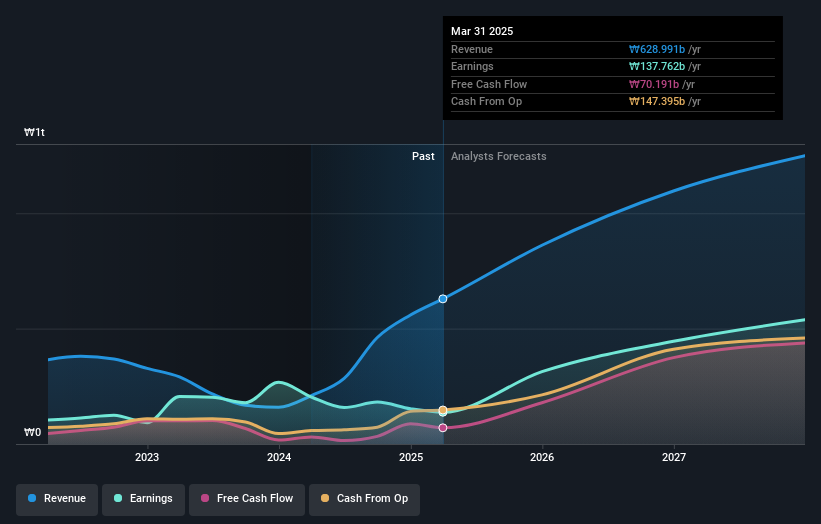821x524 pixels.
Task: Click the ₩147.395b cash from op value
Action: coord(657,102)
